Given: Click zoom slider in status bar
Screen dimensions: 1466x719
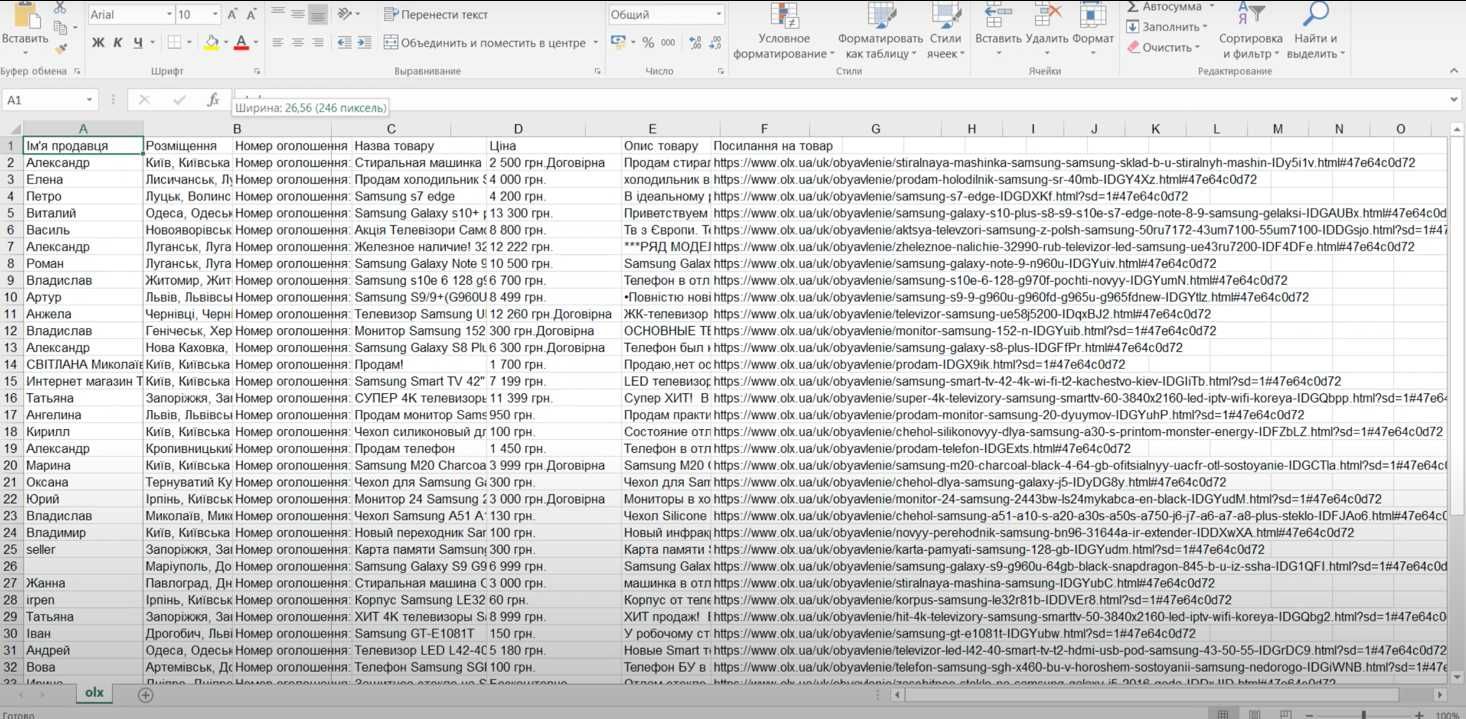Looking at the screenshot, I should pyautogui.click(x=1365, y=715).
